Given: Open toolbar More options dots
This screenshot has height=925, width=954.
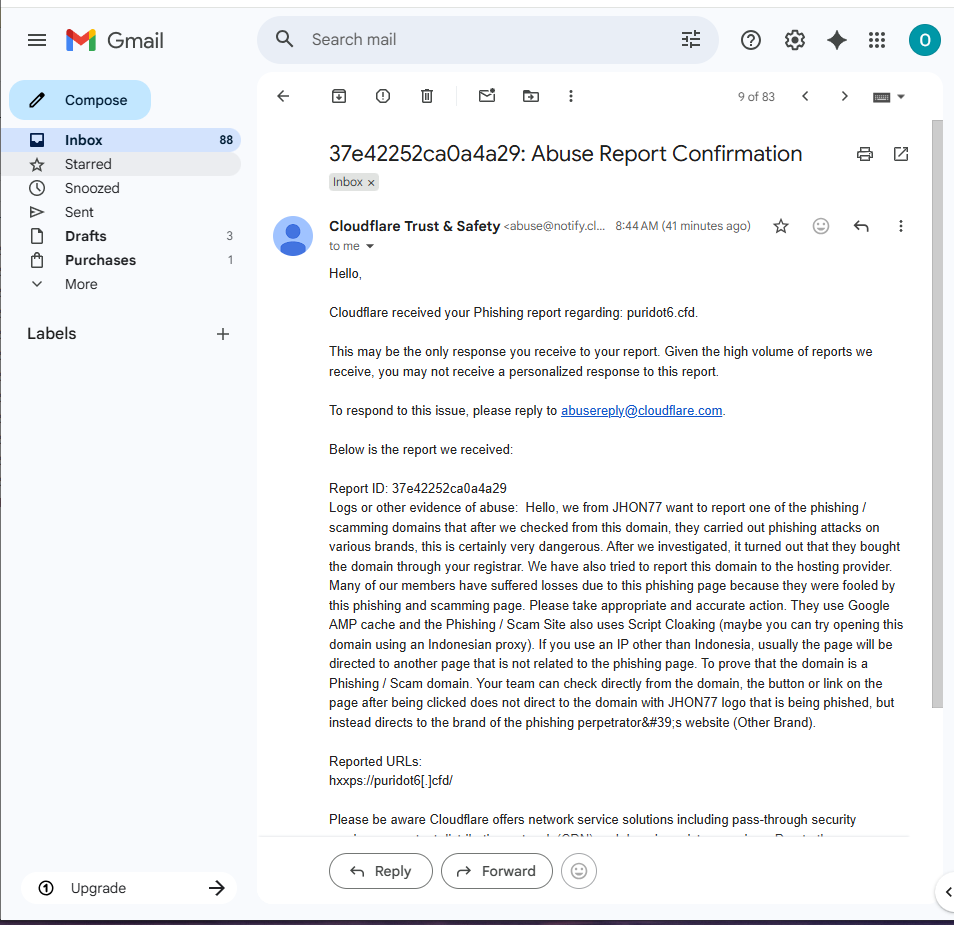Looking at the screenshot, I should click(571, 96).
